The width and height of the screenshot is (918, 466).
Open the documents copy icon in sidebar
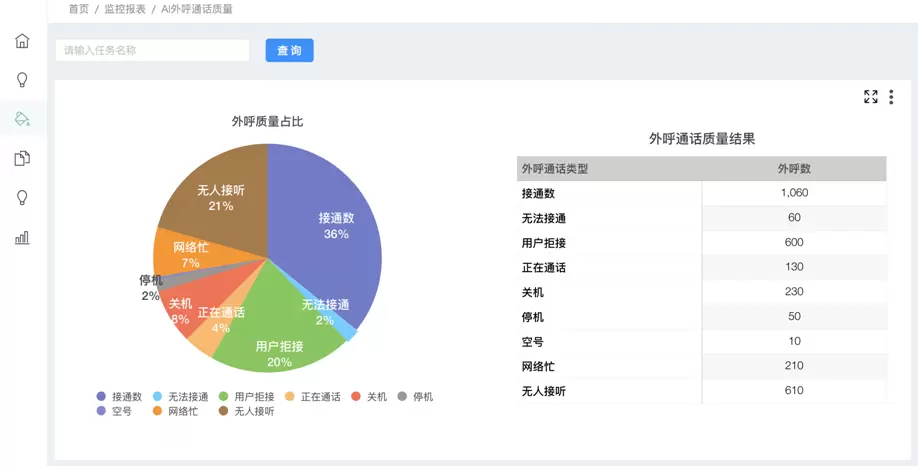22,158
